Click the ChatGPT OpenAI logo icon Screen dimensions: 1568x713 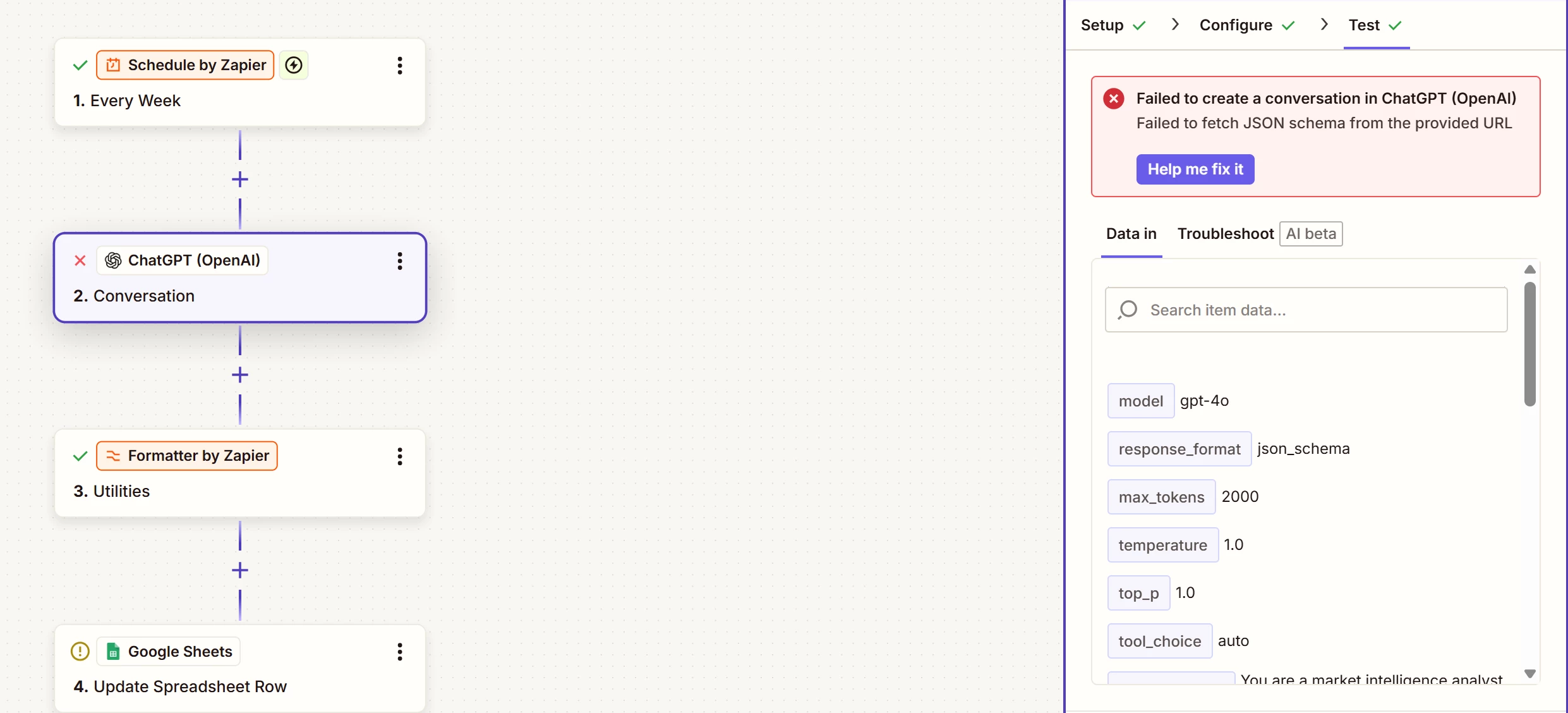pyautogui.click(x=113, y=260)
